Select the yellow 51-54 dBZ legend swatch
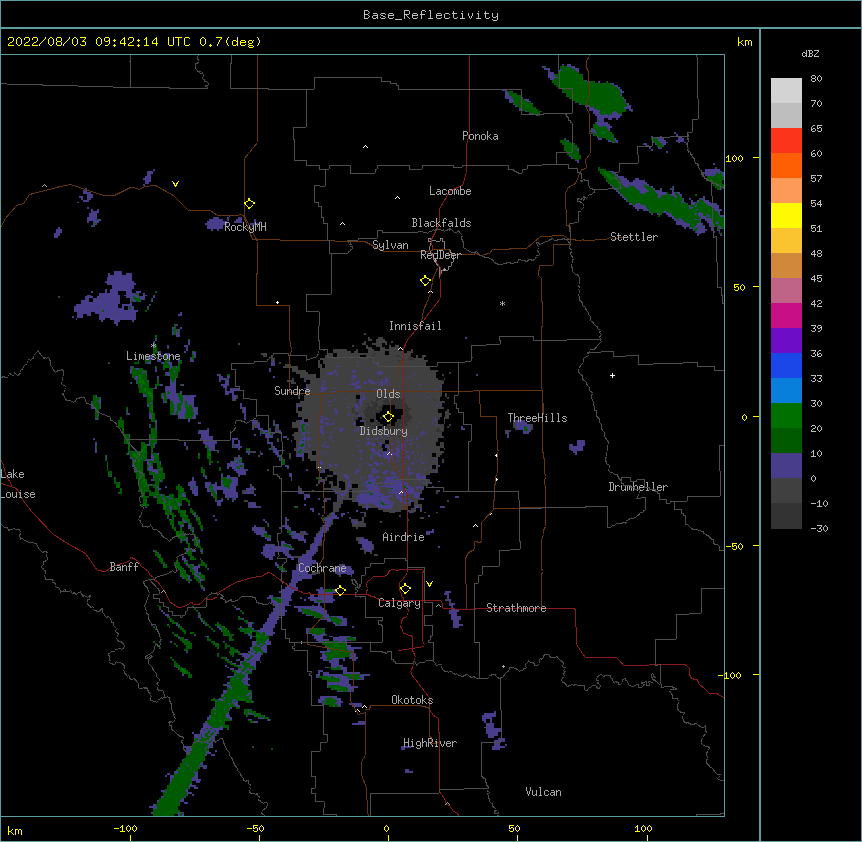 coord(786,215)
